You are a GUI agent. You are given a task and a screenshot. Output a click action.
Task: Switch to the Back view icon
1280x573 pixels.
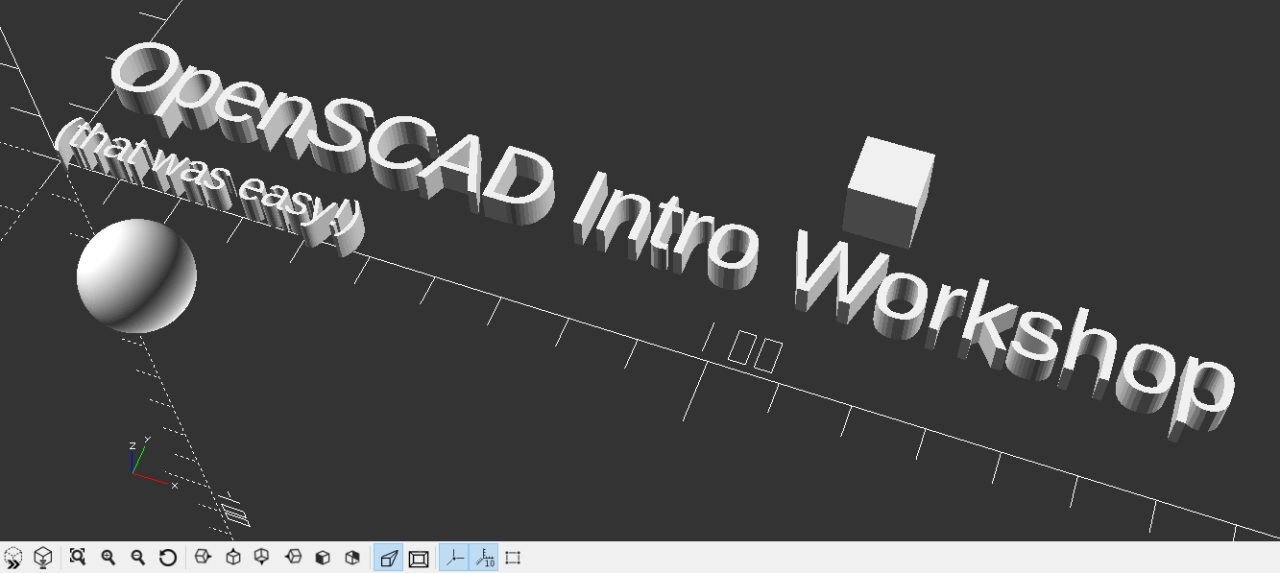click(352, 558)
